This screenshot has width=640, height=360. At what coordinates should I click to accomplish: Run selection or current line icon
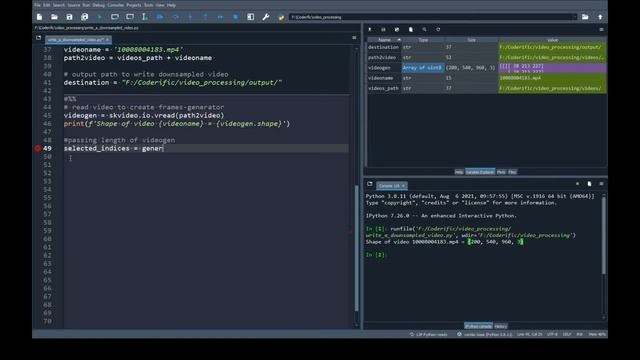[144, 17]
